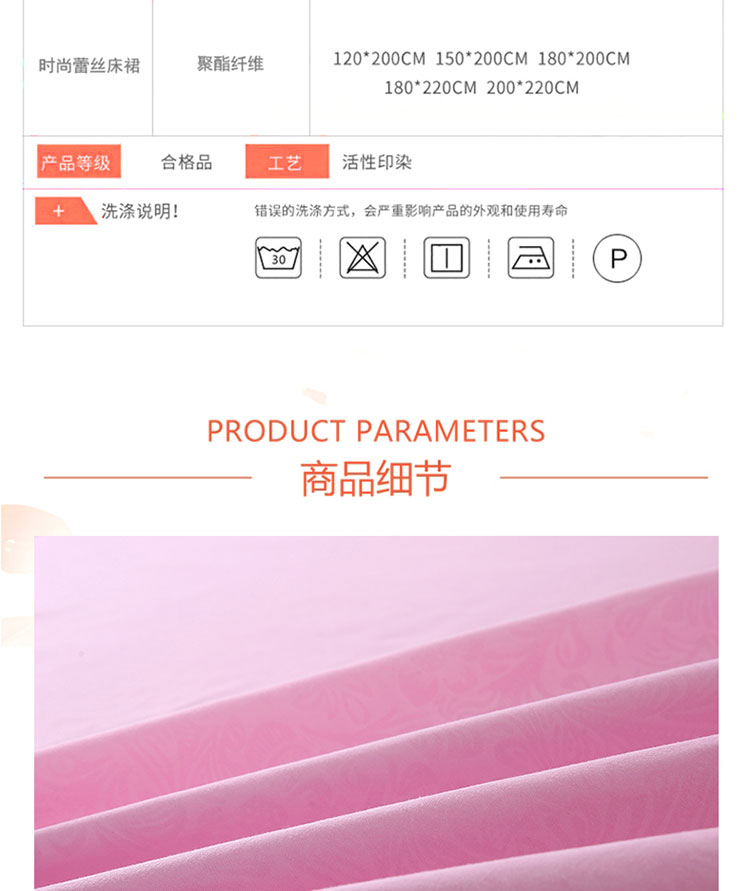Image resolution: width=750 pixels, height=891 pixels.
Task: Click the 洗涤说明! heading
Action: point(140,211)
